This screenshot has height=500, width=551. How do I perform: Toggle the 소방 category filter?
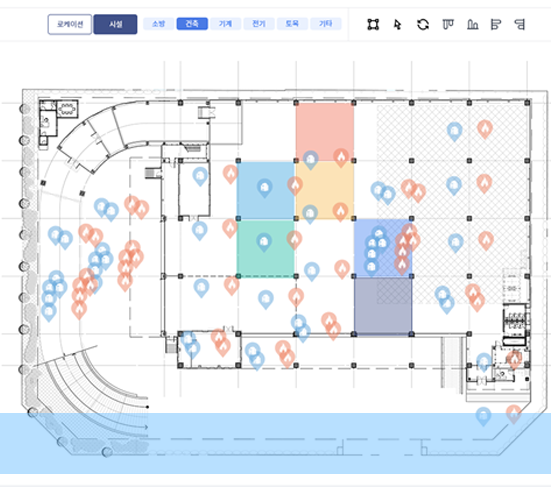click(x=158, y=24)
